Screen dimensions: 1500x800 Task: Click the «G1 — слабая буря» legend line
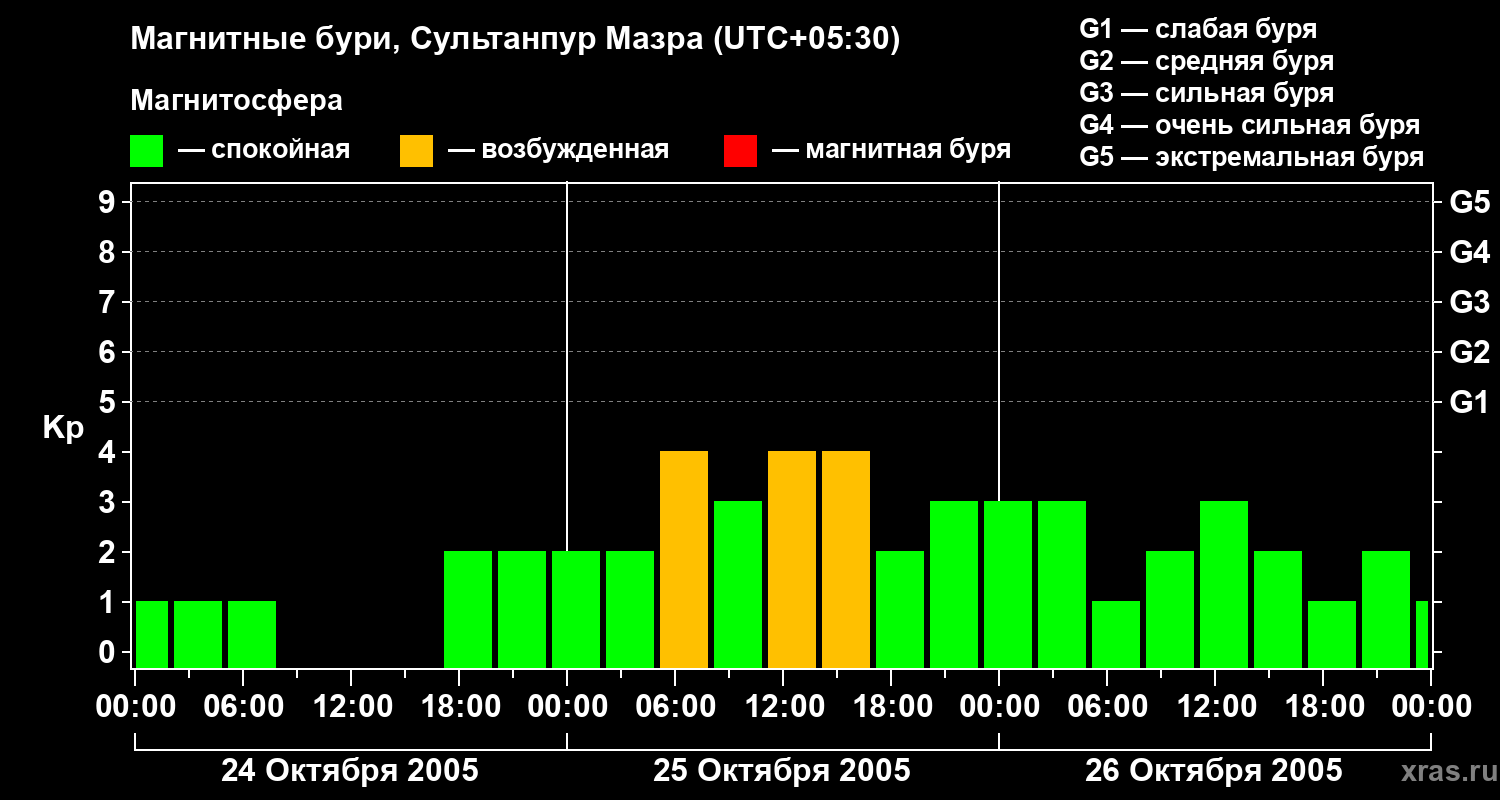click(1198, 29)
